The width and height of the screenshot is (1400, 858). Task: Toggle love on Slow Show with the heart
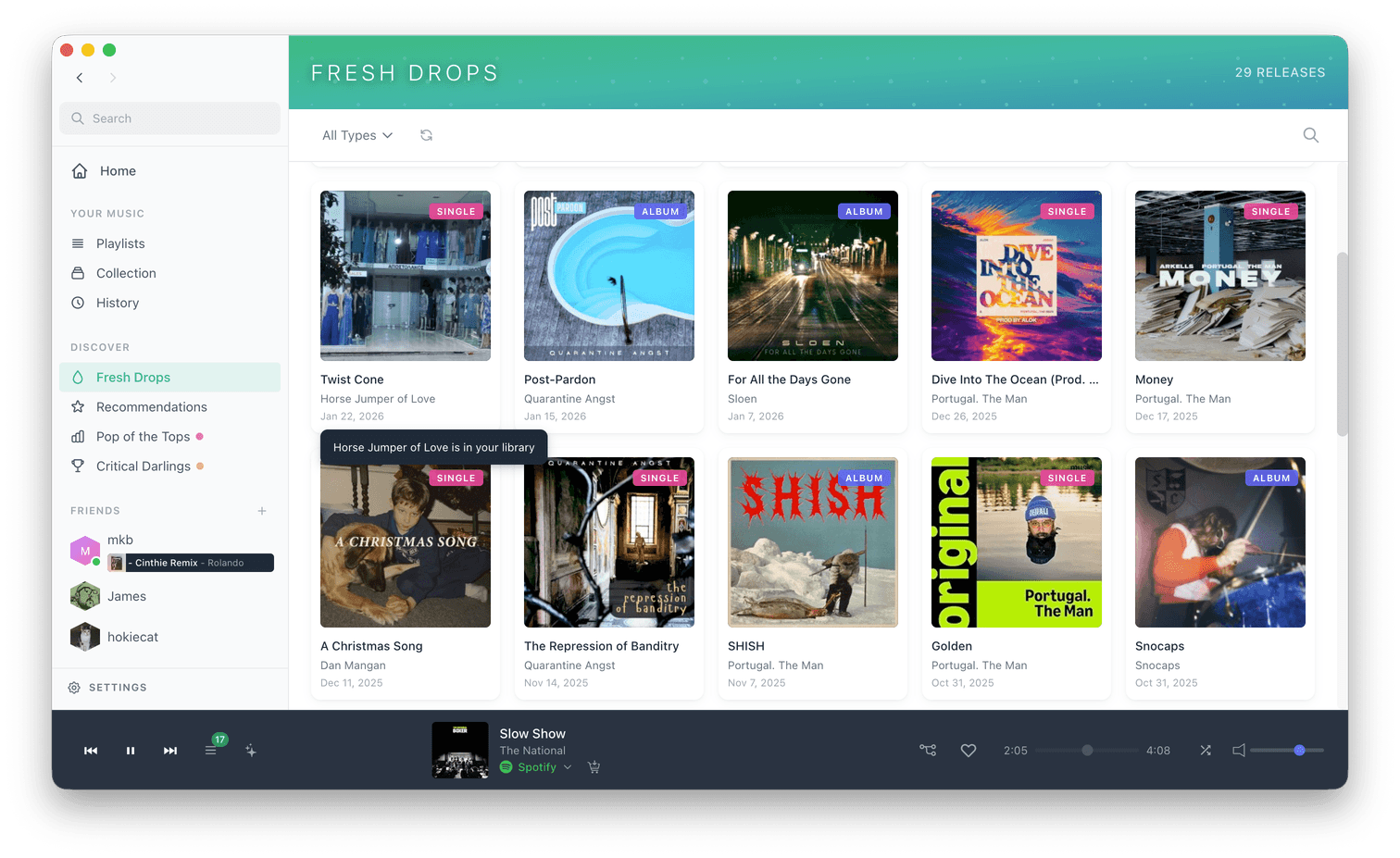tap(969, 751)
